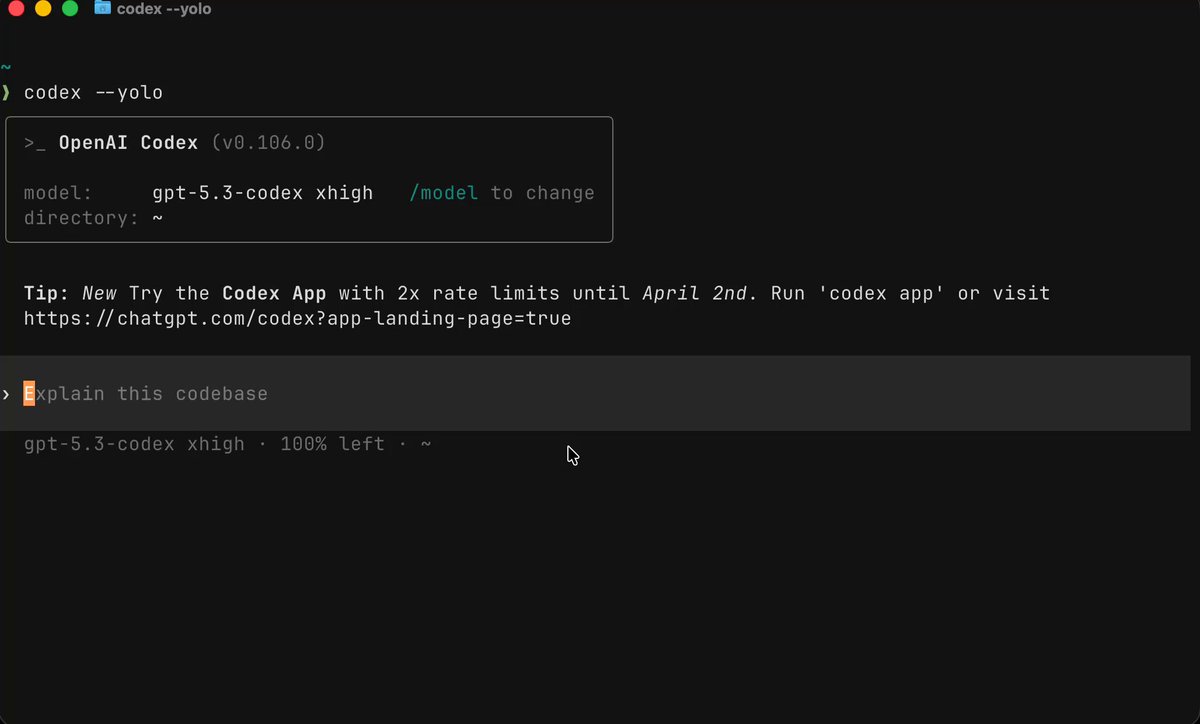The height and width of the screenshot is (724, 1200).
Task: Click the bold 'Codex App' text in the tip
Action: [x=275, y=294]
